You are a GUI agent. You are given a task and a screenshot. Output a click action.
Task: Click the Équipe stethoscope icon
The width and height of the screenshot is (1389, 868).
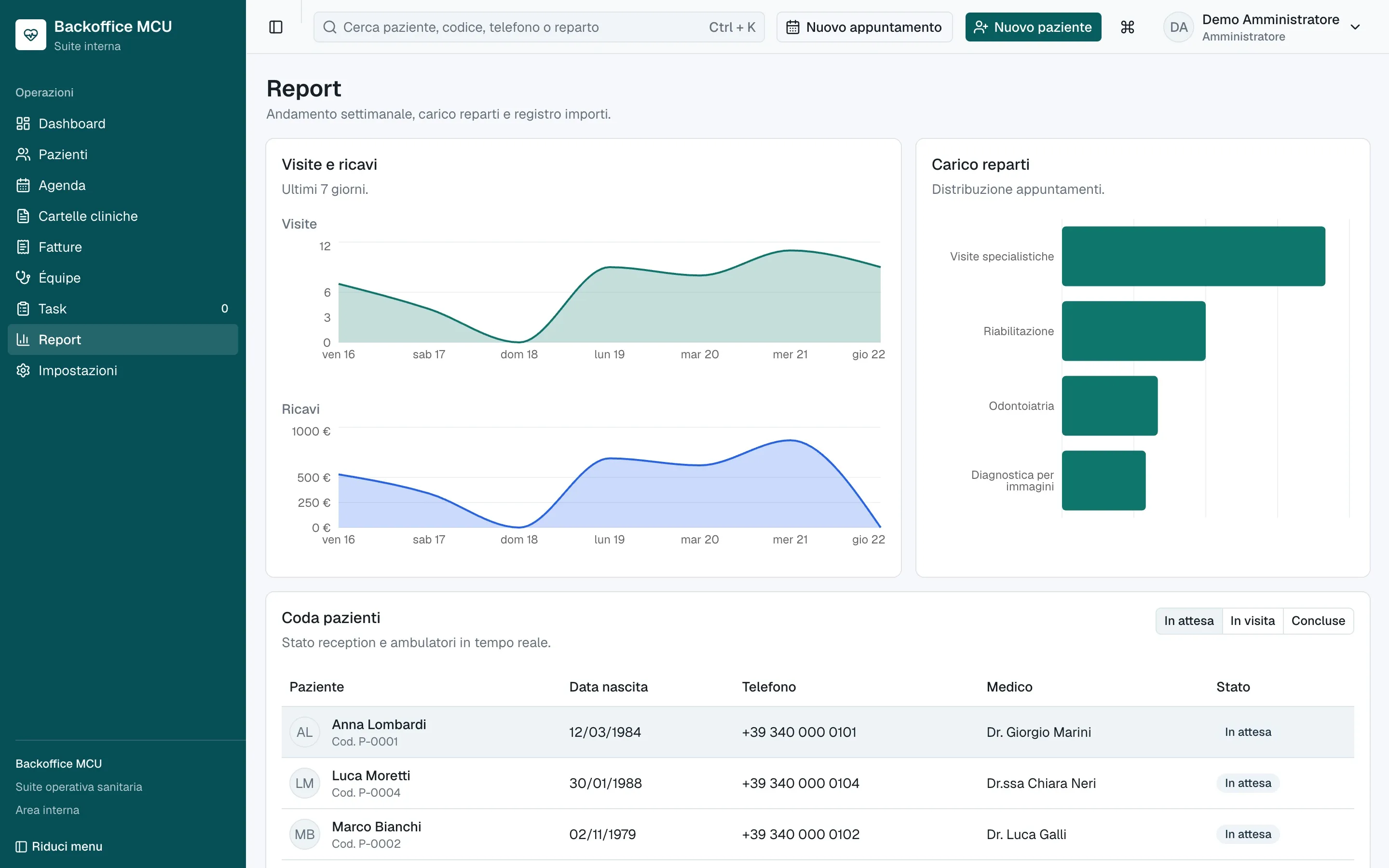[x=23, y=278]
